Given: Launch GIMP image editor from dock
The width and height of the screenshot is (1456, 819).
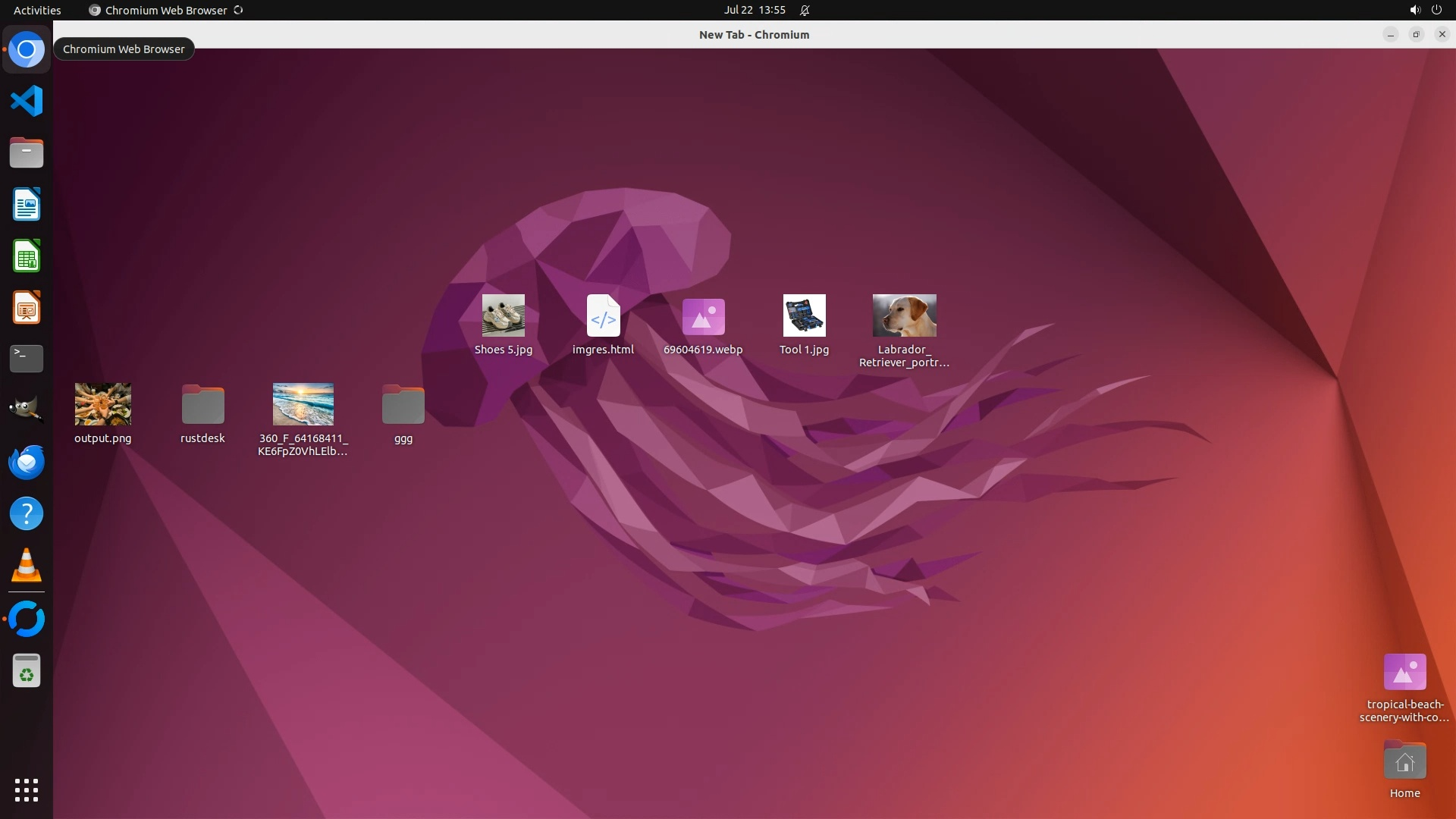Looking at the screenshot, I should [x=27, y=410].
